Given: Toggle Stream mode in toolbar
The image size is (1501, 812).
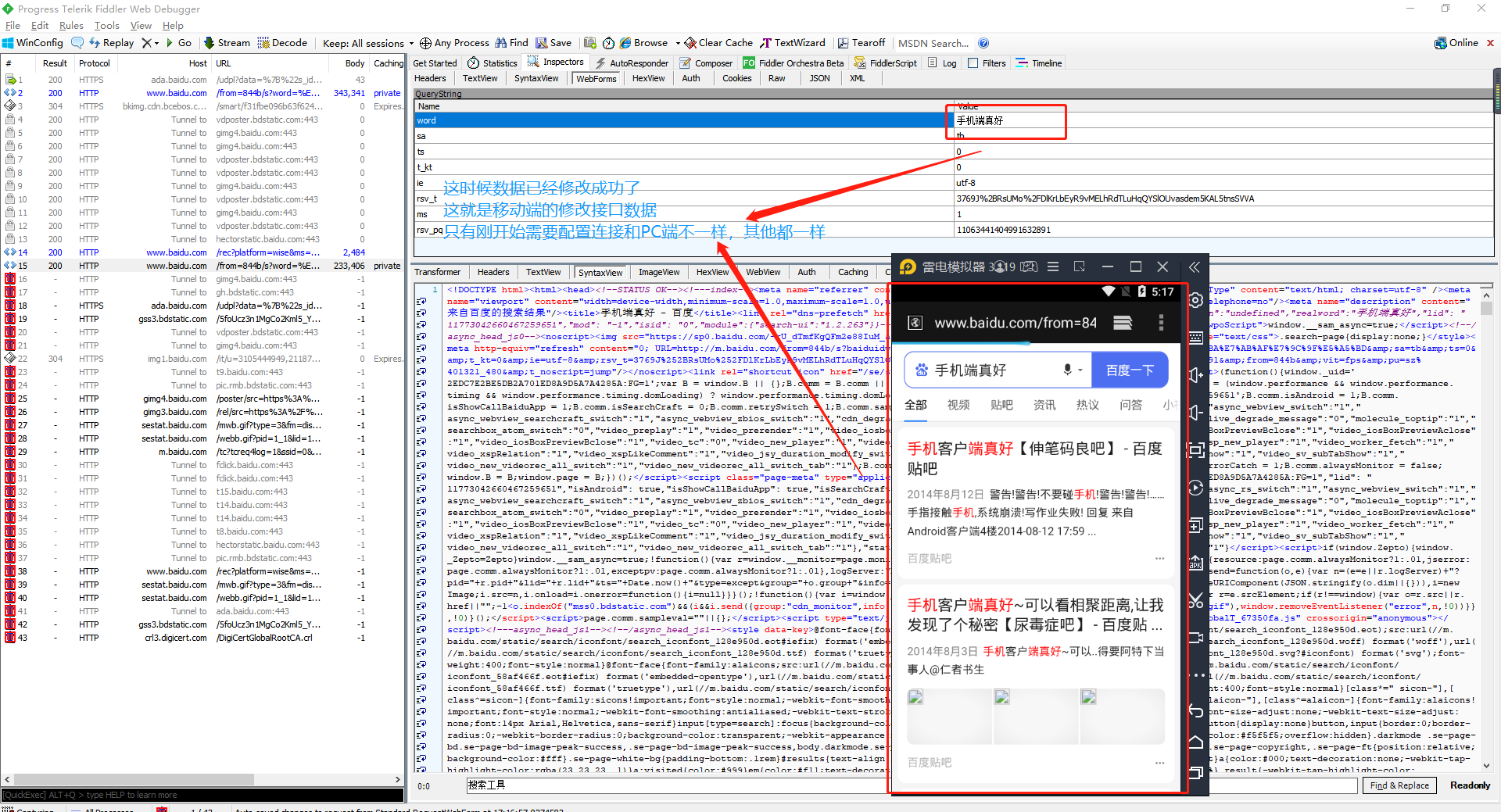Looking at the screenshot, I should tap(227, 43).
